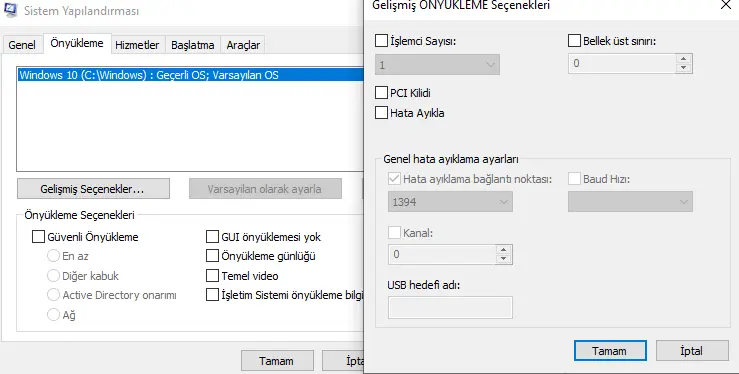Open the Başlatma tab
The height and width of the screenshot is (374, 739).
(x=192, y=45)
